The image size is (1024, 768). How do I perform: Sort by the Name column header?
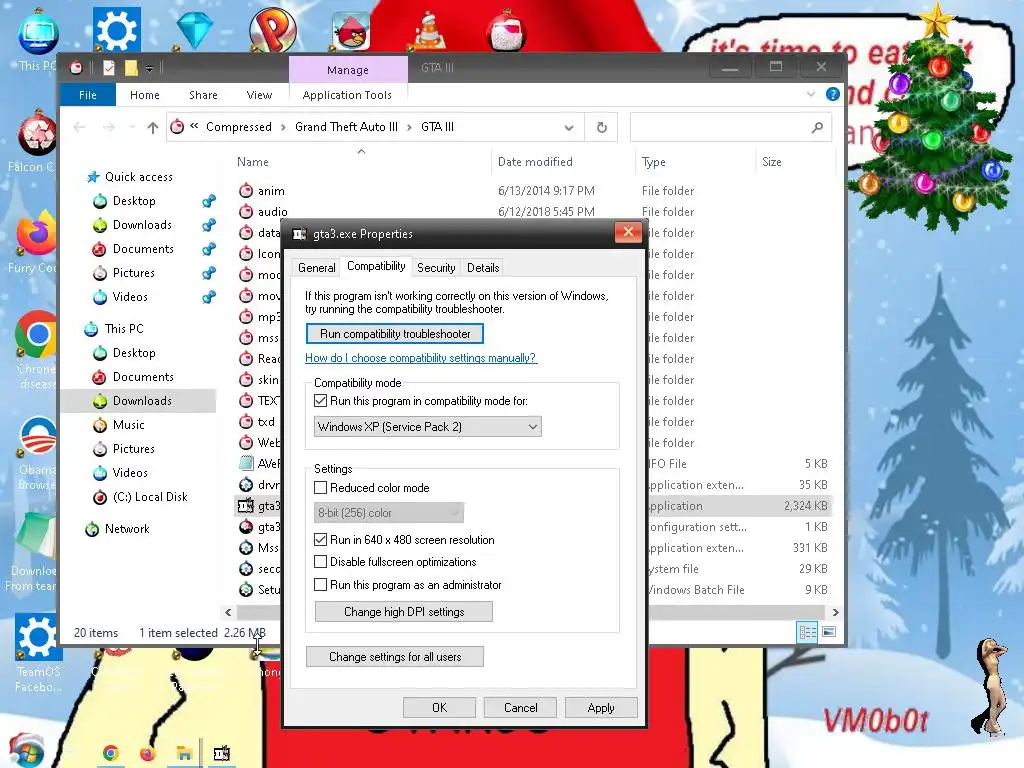tap(253, 162)
